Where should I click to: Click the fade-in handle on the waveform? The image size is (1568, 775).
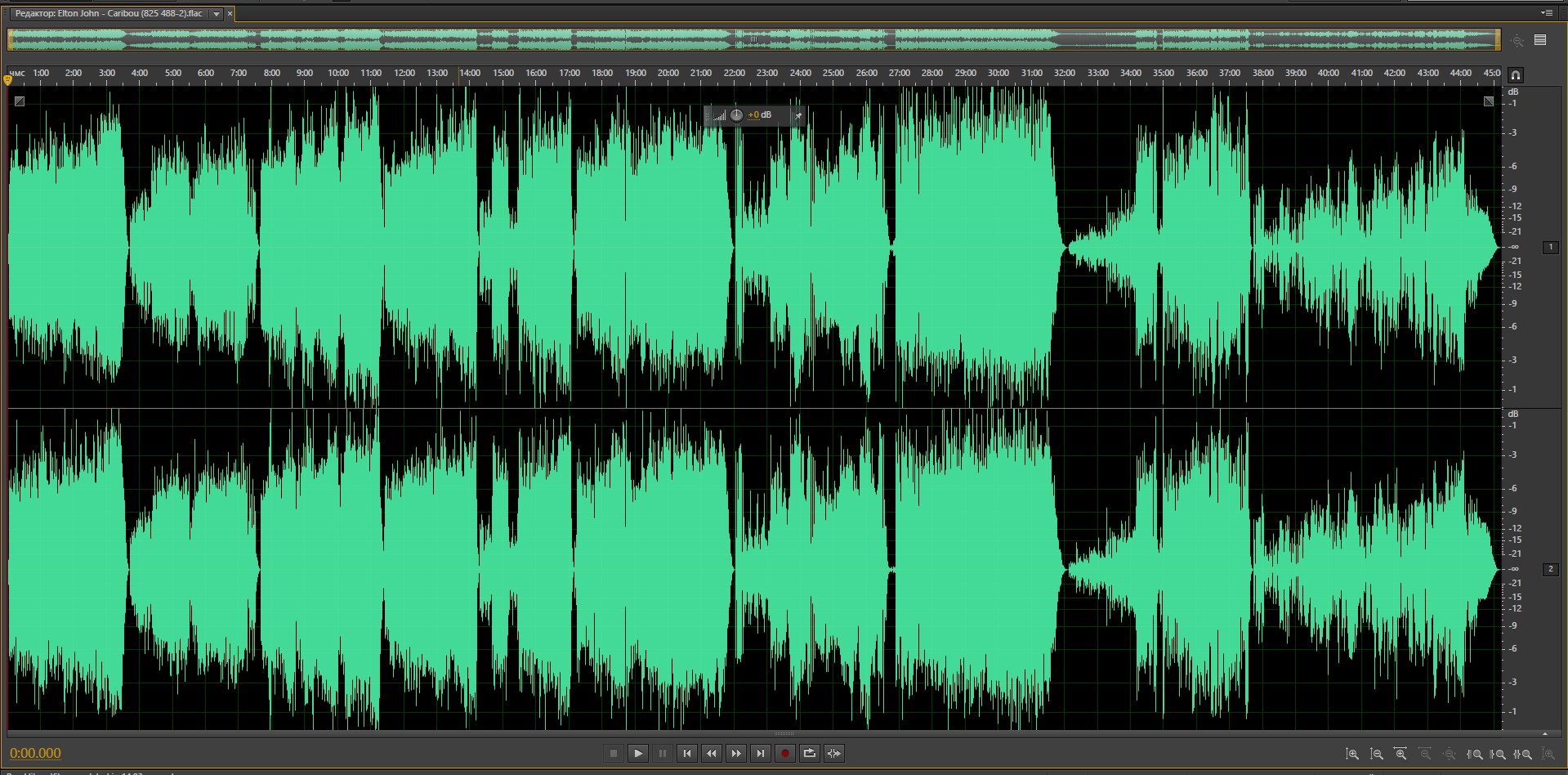[20, 101]
